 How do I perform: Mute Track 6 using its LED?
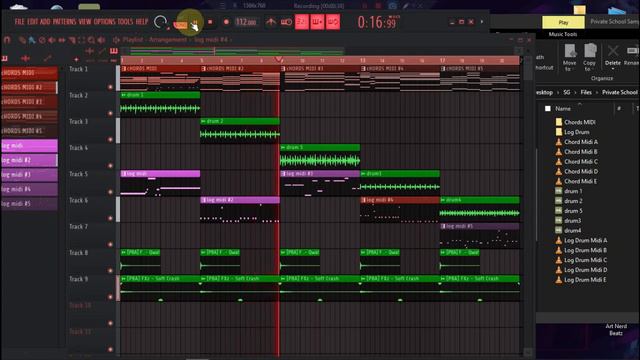(x=110, y=218)
